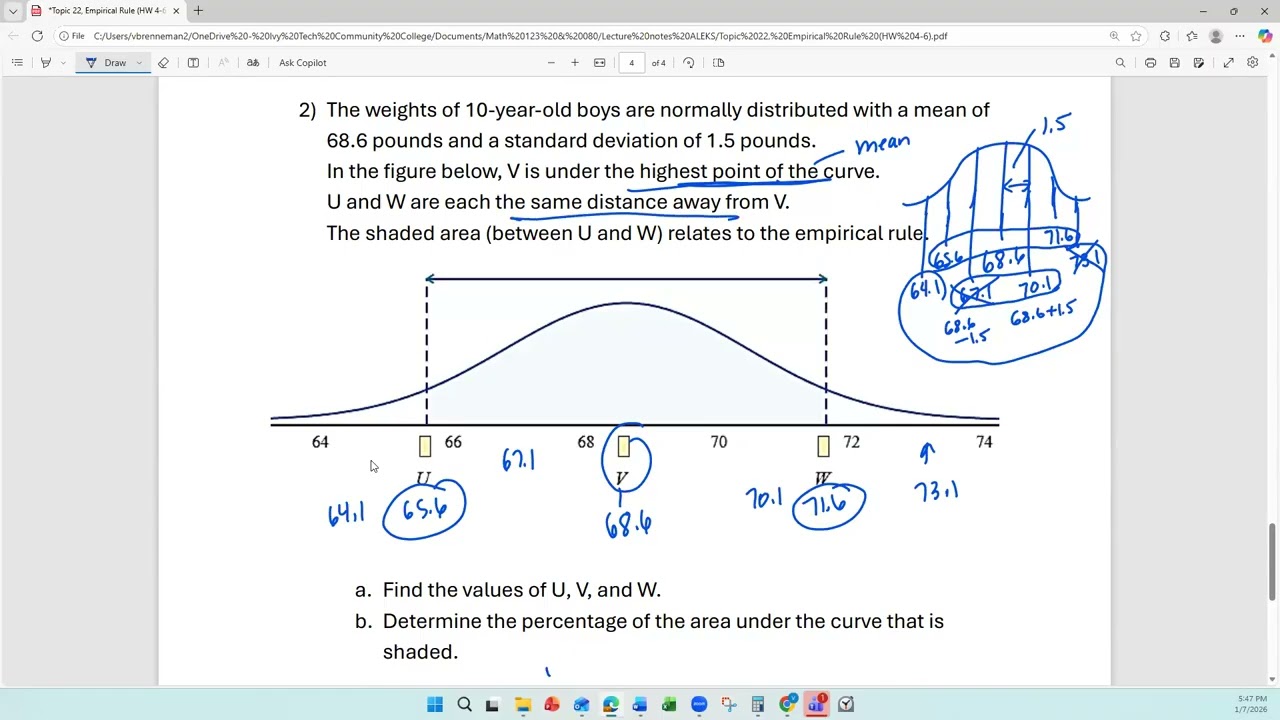
Task: Edit the page number field showing 4
Action: coord(631,62)
